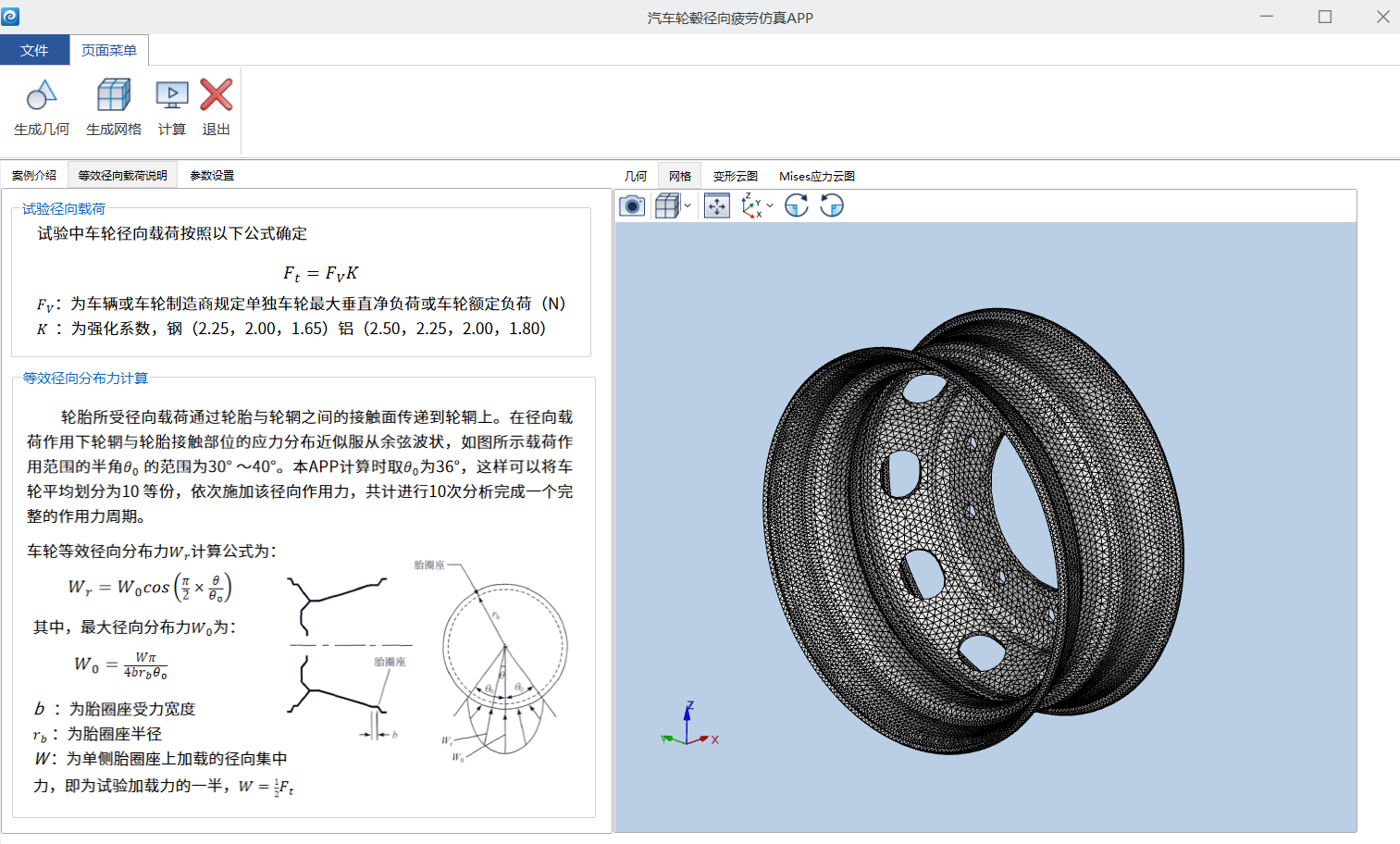Click the red 退出 exit icon
Image resolution: width=1400 pixels, height=844 pixels.
(x=217, y=95)
